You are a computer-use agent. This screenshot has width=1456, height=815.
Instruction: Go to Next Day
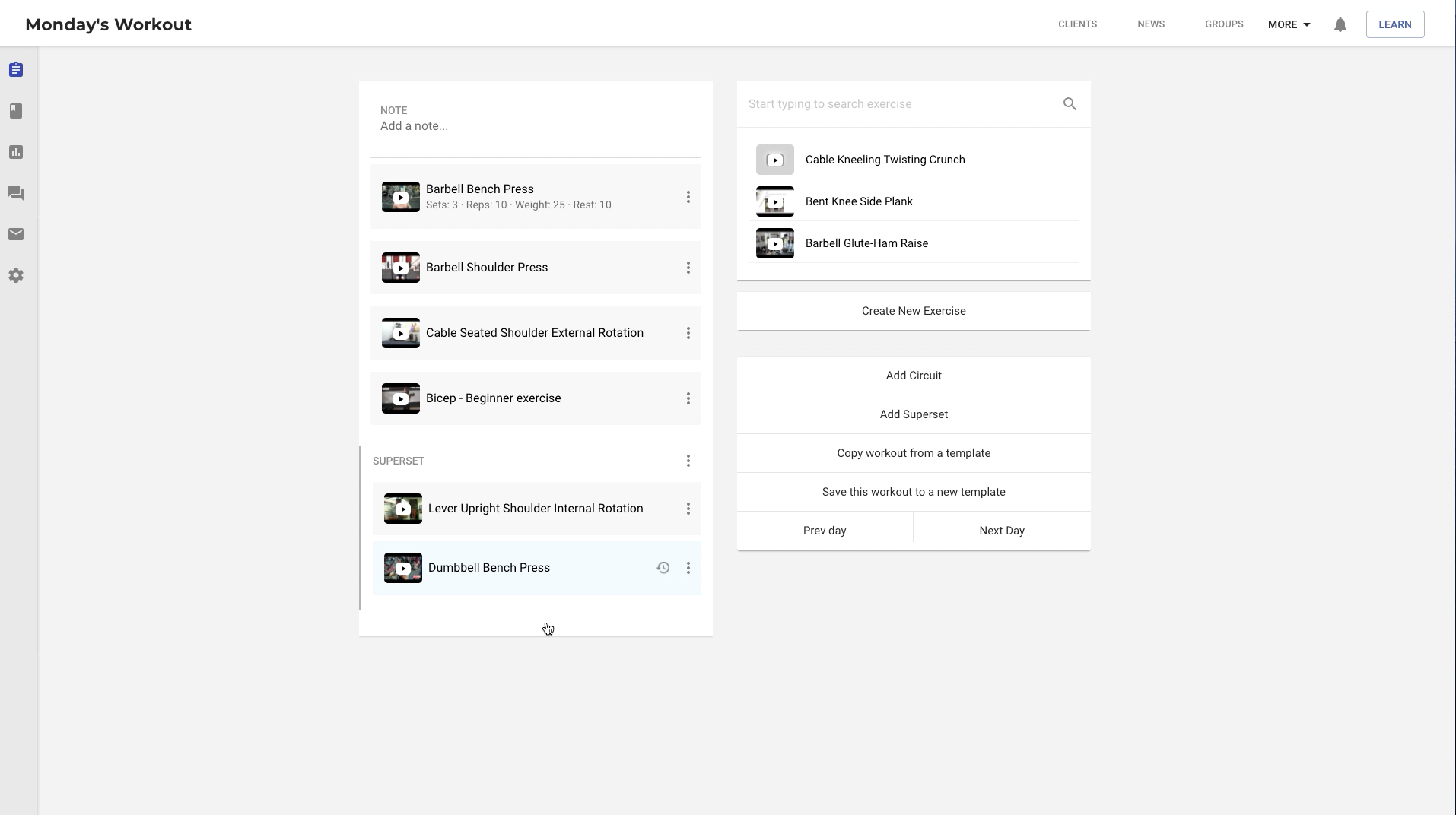1002,531
